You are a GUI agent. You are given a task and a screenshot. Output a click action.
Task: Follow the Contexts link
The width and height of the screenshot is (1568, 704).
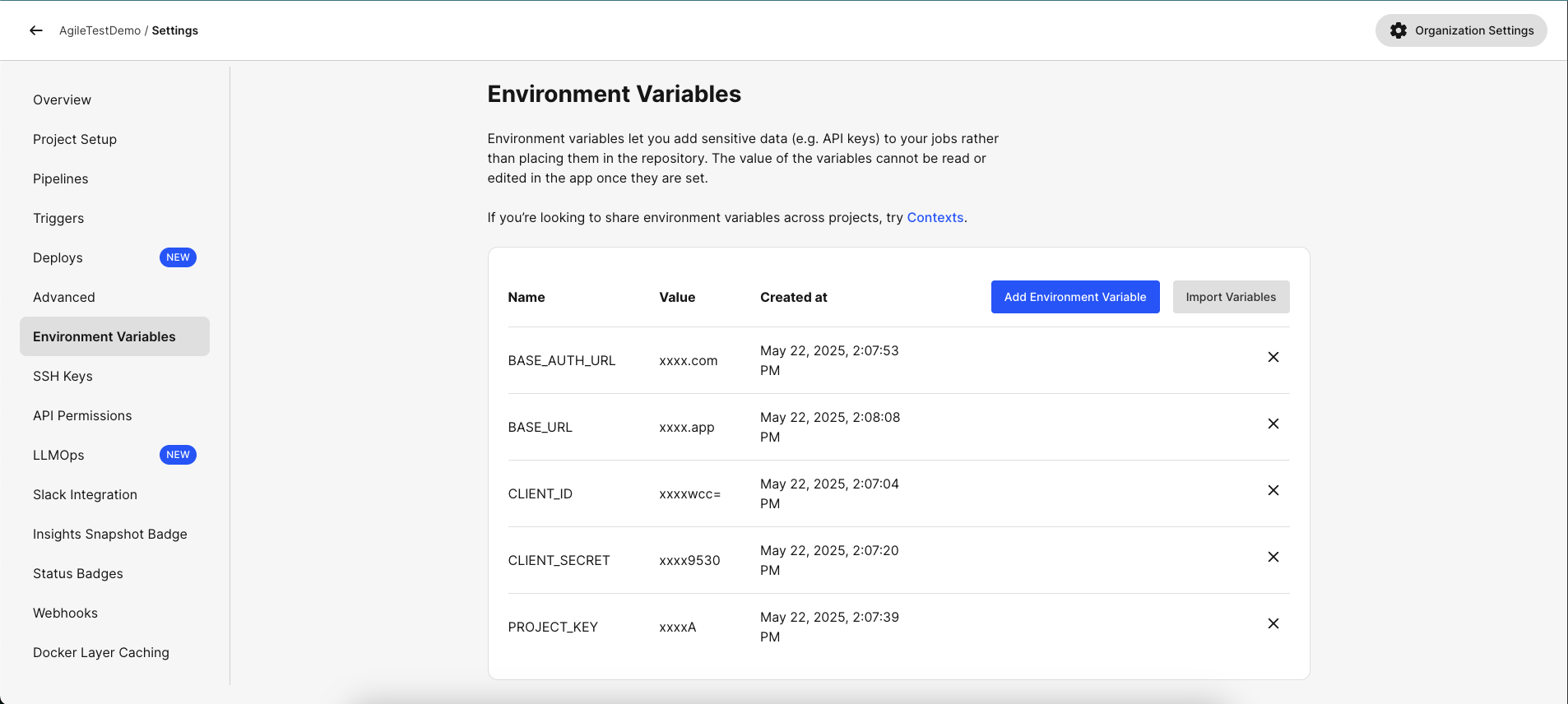pyautogui.click(x=935, y=218)
